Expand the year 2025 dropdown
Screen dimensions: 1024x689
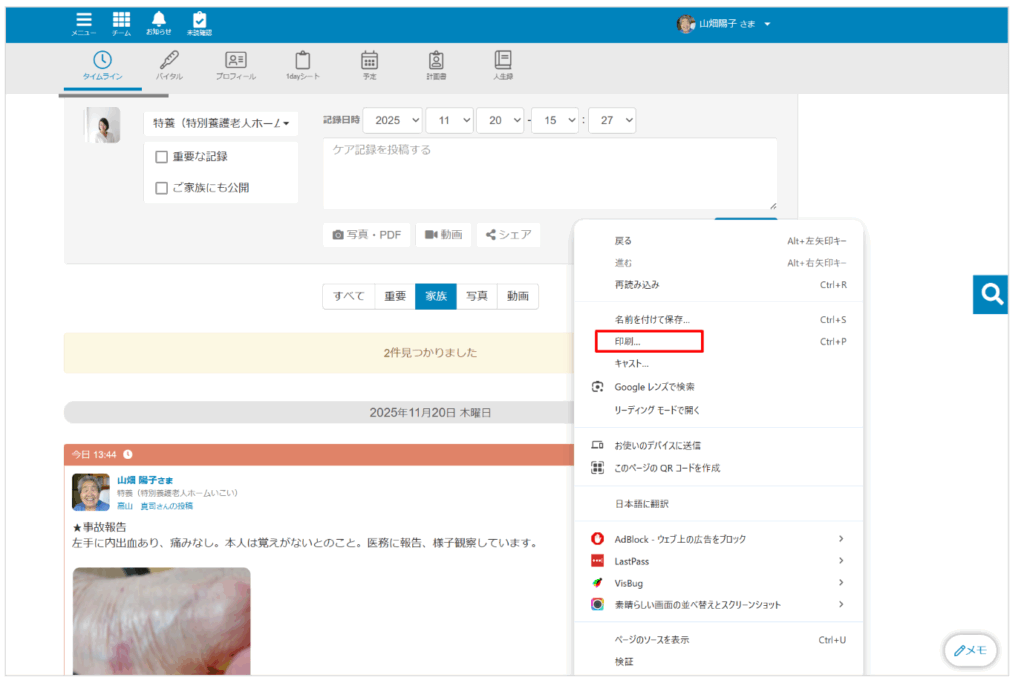pos(391,120)
